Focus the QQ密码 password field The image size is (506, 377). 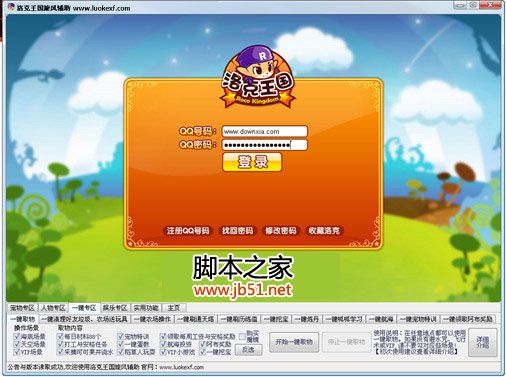264,145
